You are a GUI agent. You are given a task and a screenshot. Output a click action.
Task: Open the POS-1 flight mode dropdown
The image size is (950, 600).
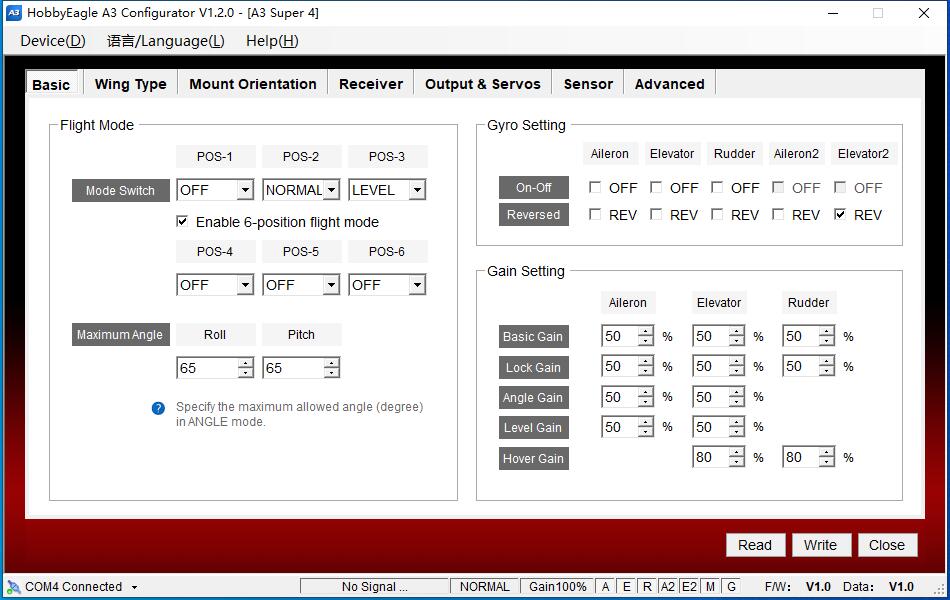[245, 190]
